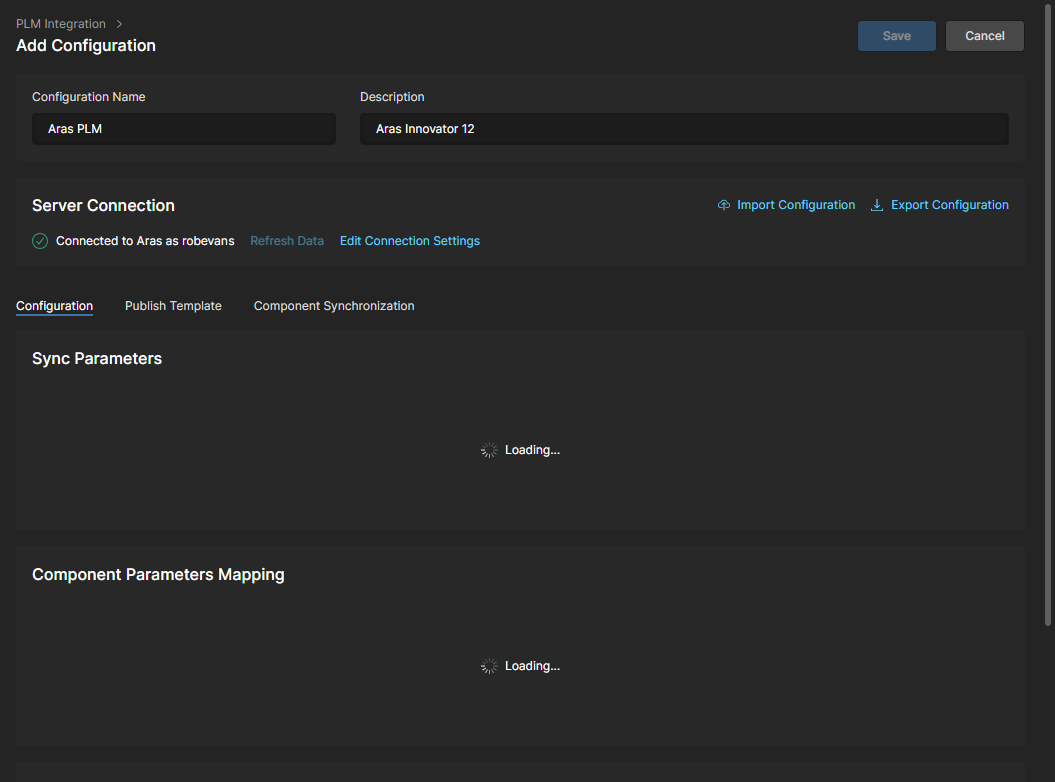1055x782 pixels.
Task: Select the Configuration tab
Action: point(55,306)
